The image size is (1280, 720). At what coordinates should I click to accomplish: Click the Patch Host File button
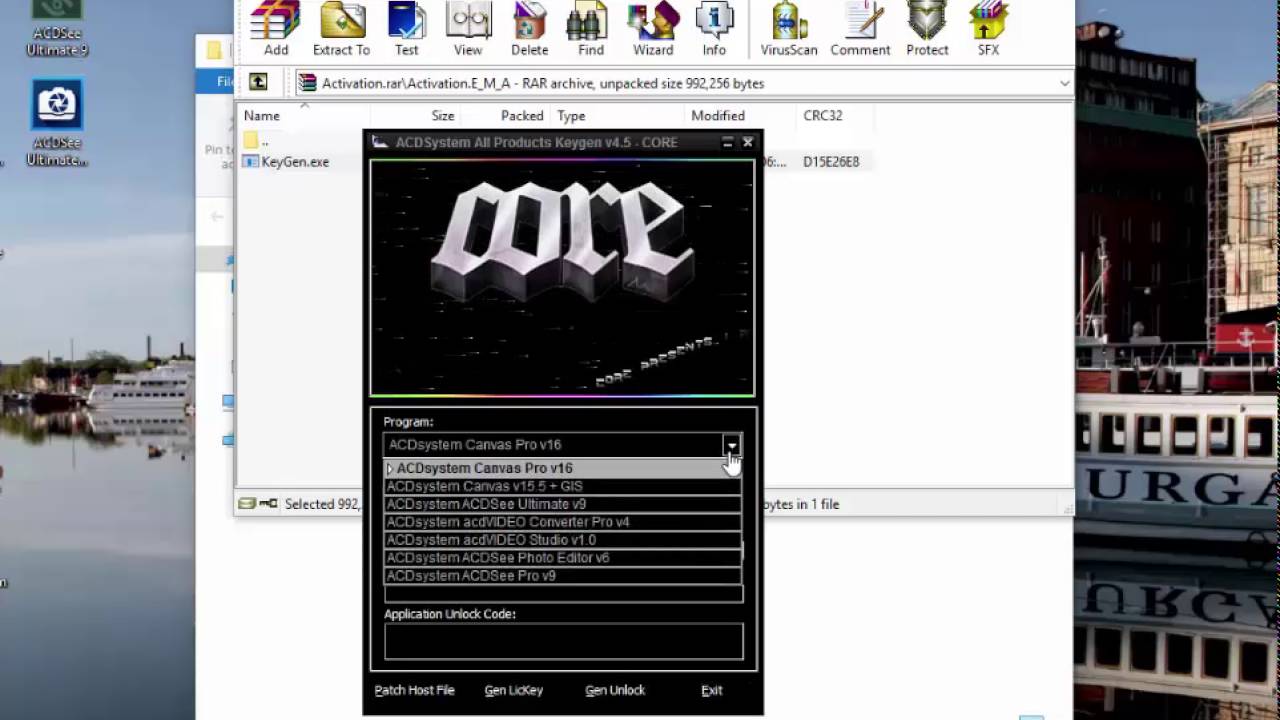(414, 690)
